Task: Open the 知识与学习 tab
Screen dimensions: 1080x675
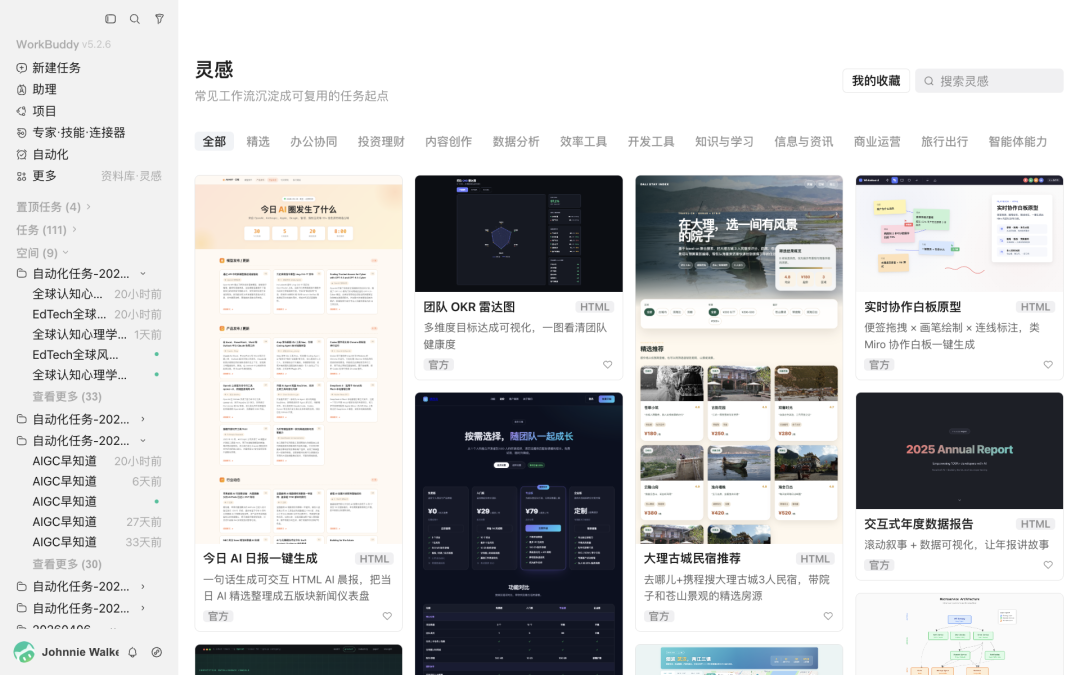Action: 724,141
